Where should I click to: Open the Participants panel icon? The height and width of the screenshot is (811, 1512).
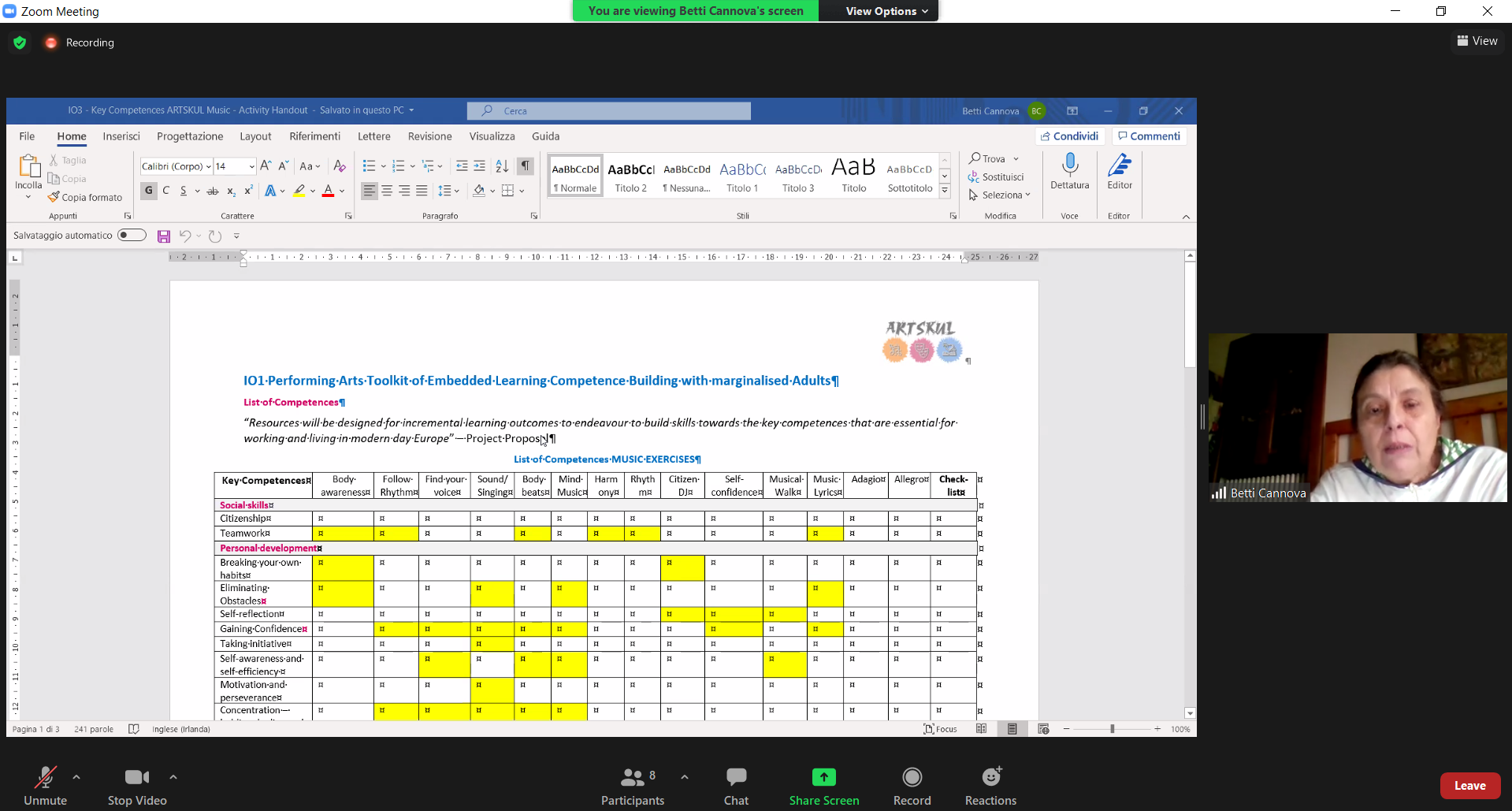pyautogui.click(x=632, y=778)
